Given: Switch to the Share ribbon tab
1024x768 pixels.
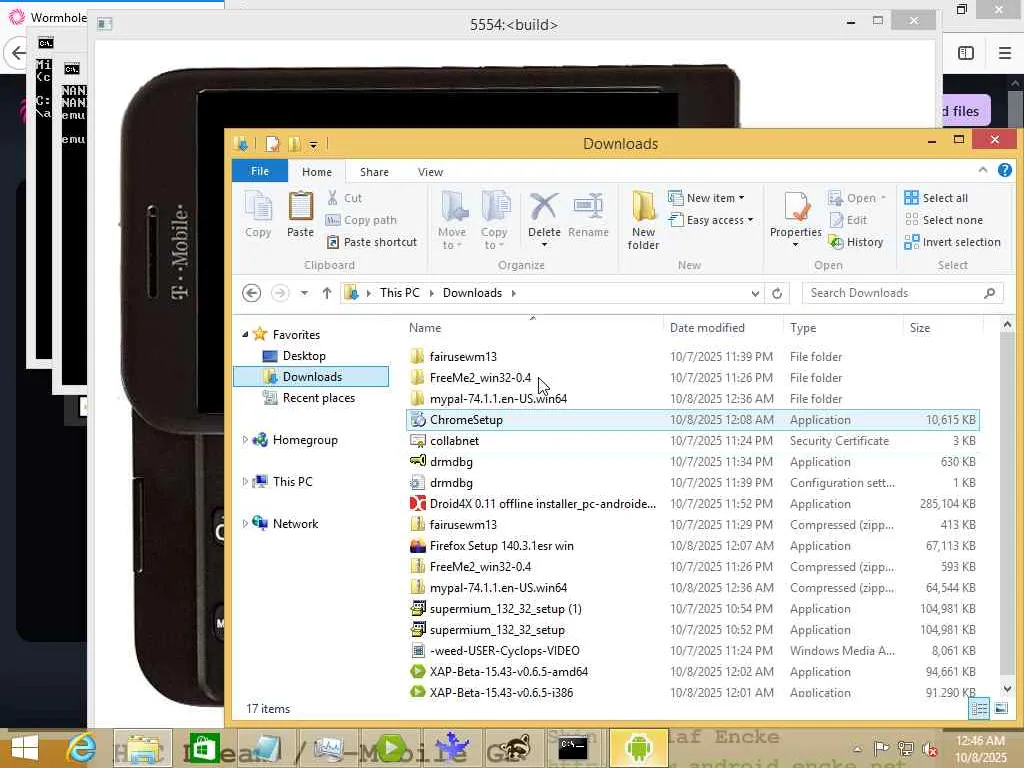Looking at the screenshot, I should coord(374,172).
